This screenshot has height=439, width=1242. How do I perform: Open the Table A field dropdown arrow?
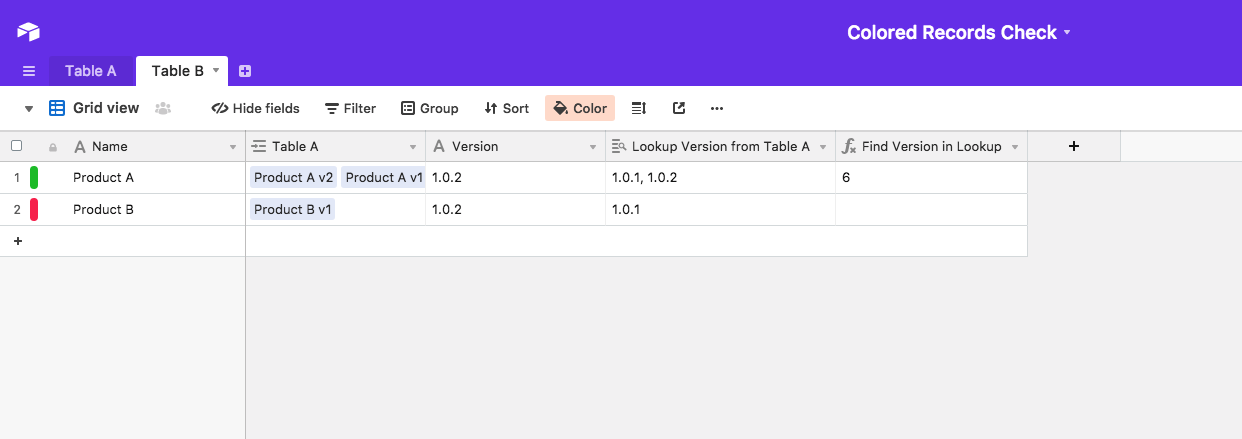click(413, 147)
